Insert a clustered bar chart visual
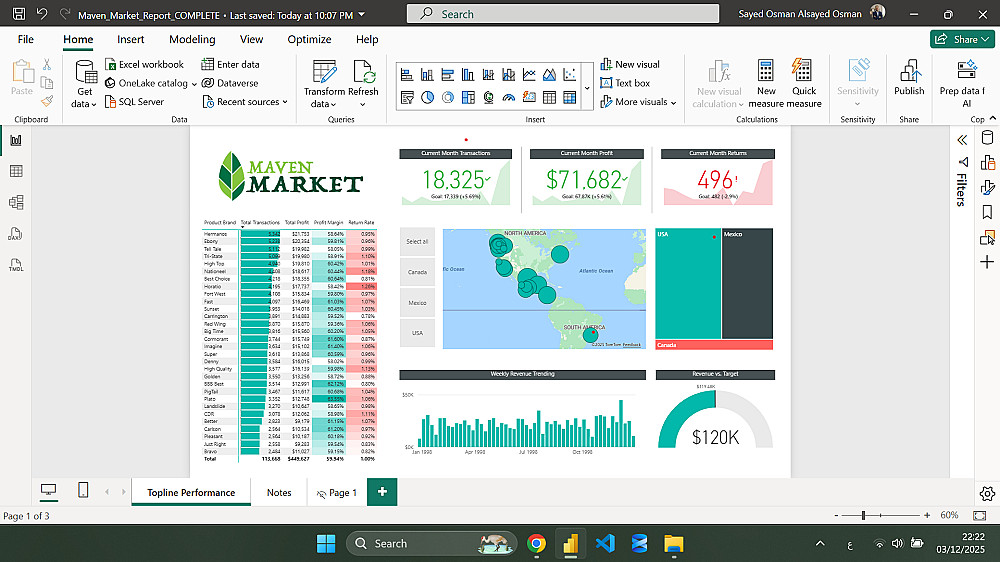 tap(448, 75)
